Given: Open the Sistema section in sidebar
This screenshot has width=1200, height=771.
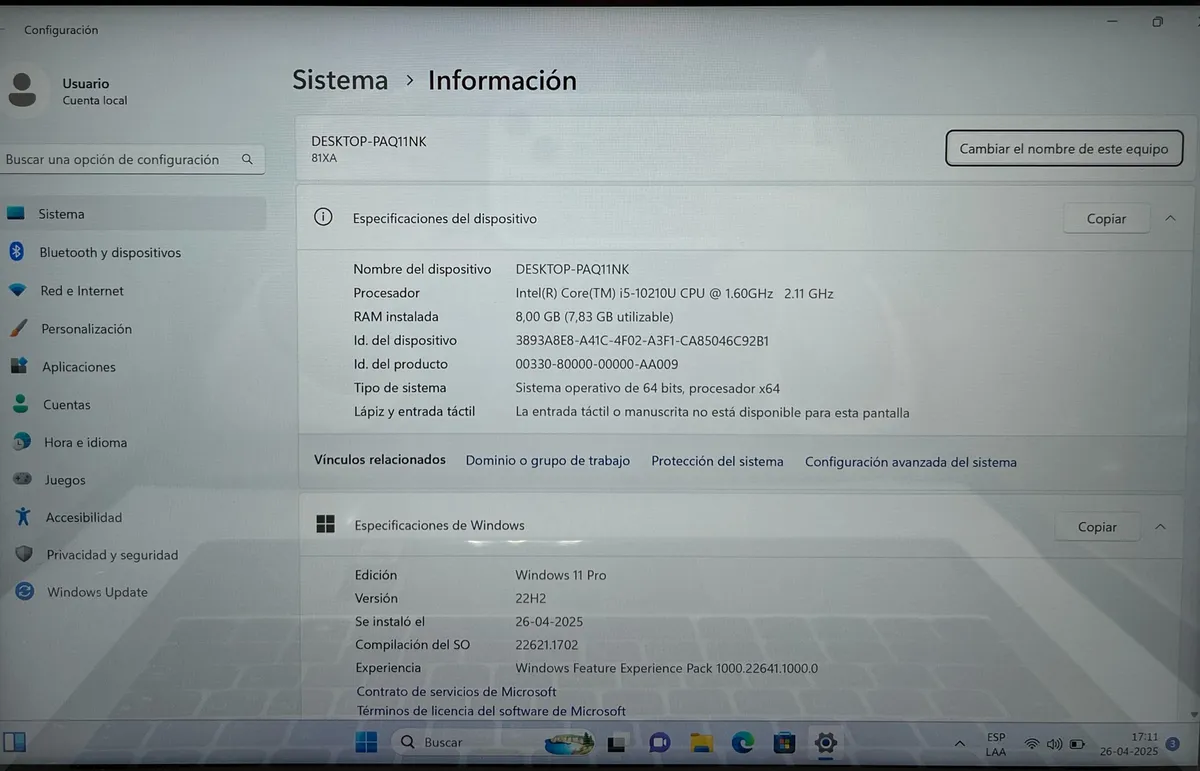Looking at the screenshot, I should (x=133, y=214).
